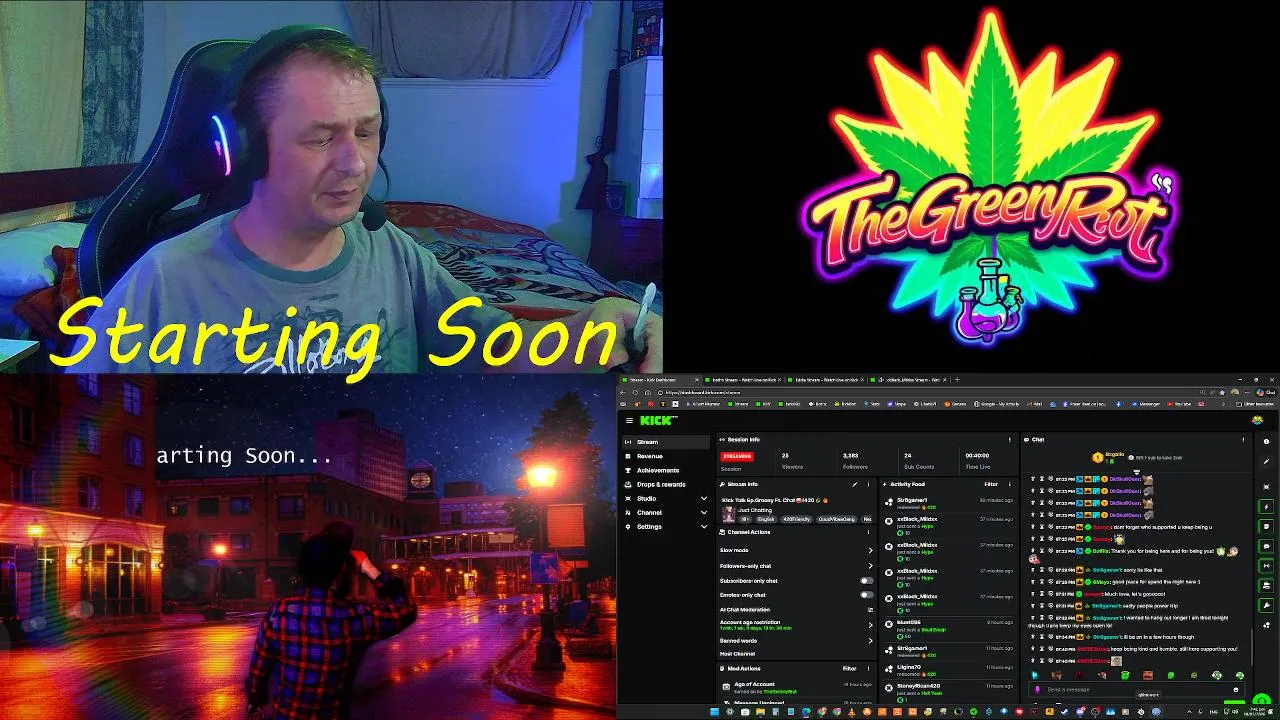Open Activity Feed Filter dropdown
This screenshot has height=720, width=1280.
[991, 484]
